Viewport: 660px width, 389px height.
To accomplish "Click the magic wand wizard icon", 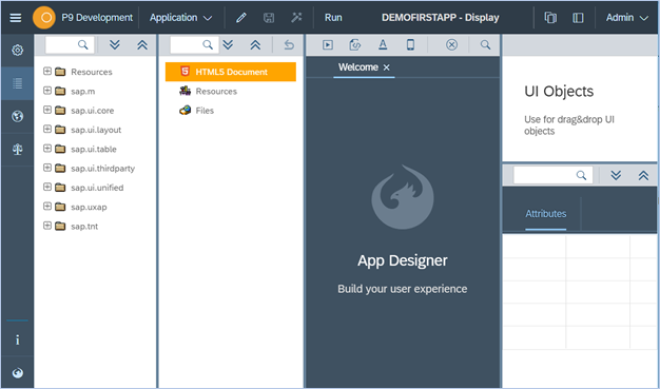I will tap(296, 18).
